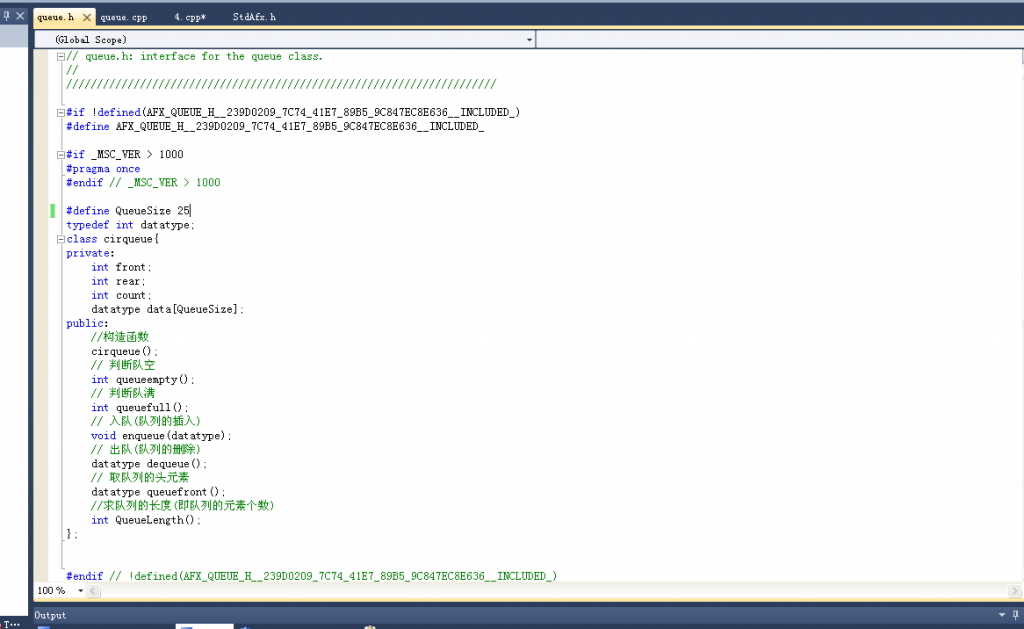This screenshot has height=629, width=1024.
Task: Close the left side panel
Action: click(x=20, y=15)
